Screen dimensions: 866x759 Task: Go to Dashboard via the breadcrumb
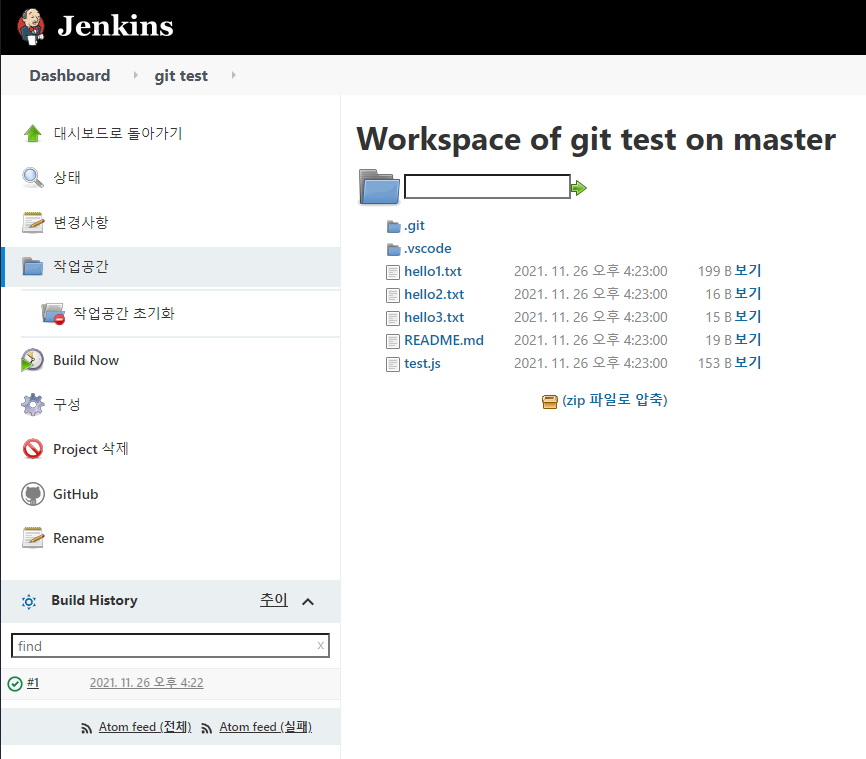click(69, 75)
